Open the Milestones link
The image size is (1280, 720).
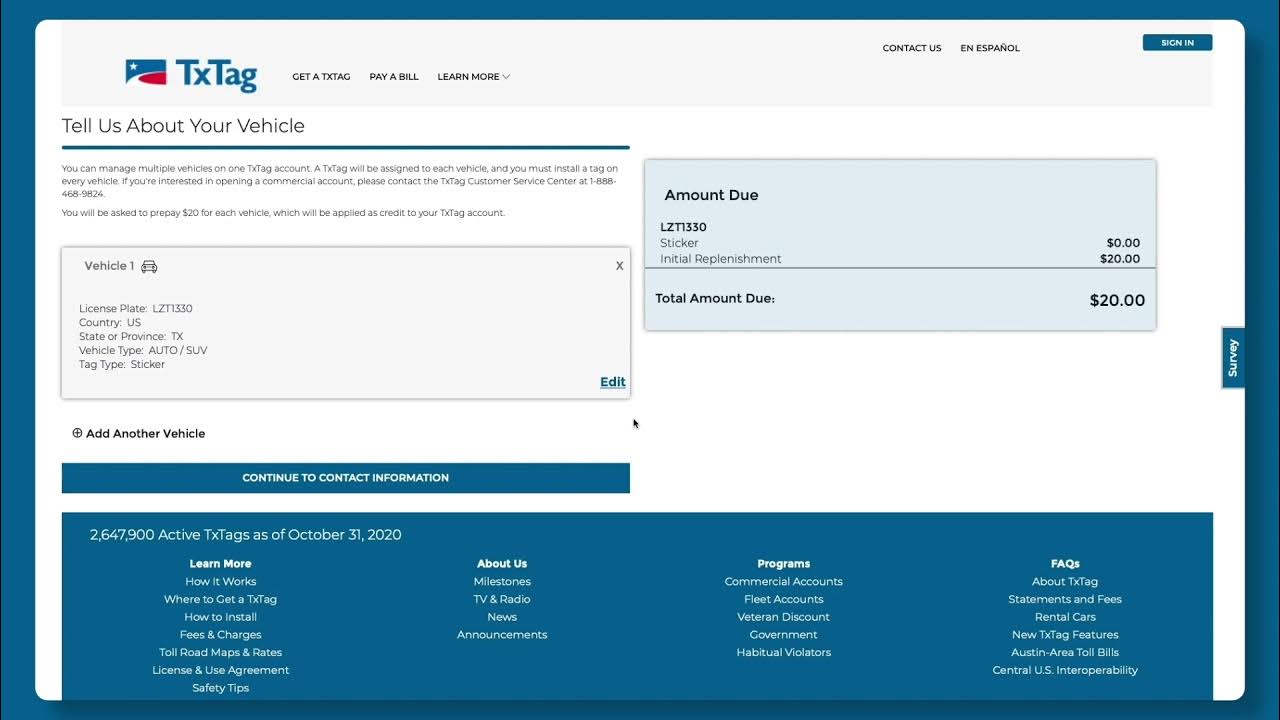[502, 582]
